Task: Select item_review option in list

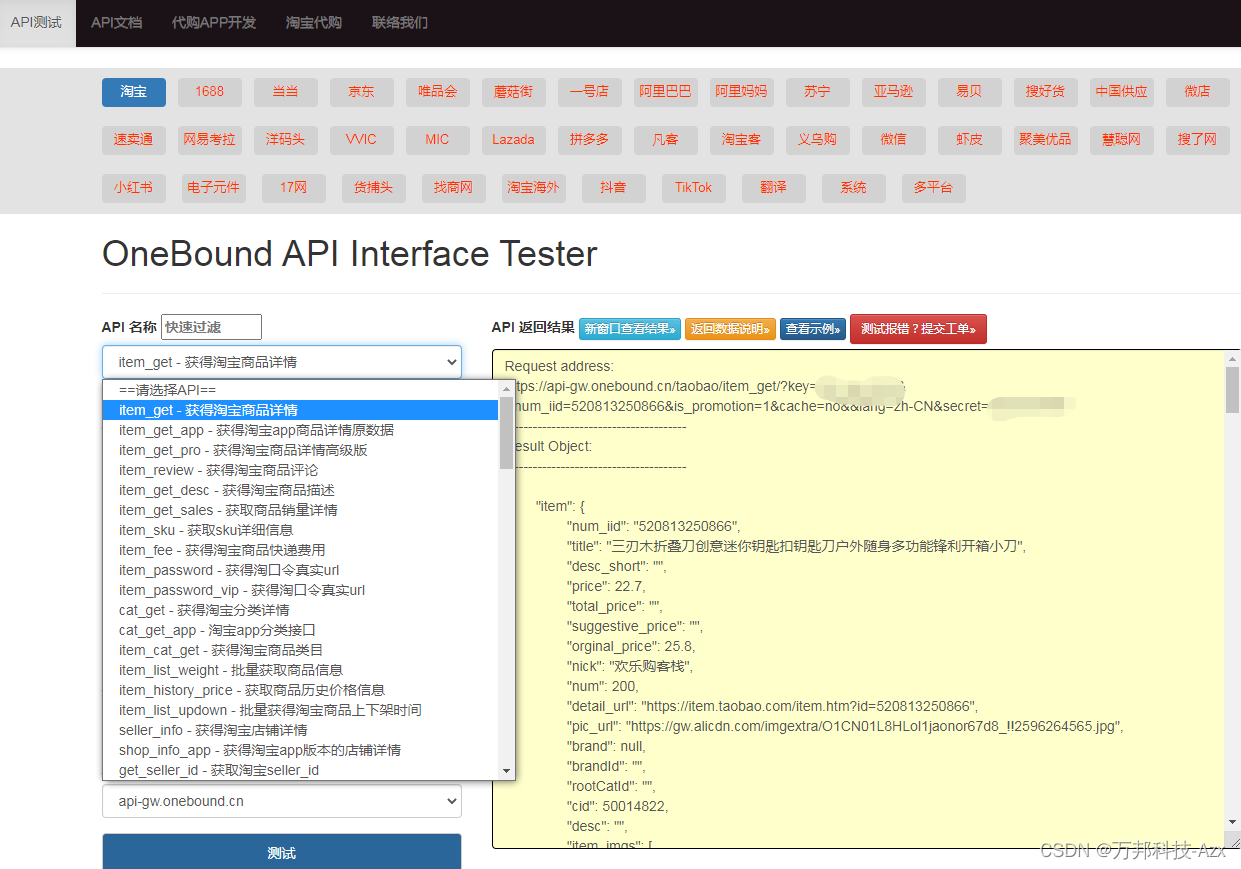Action: (x=300, y=470)
